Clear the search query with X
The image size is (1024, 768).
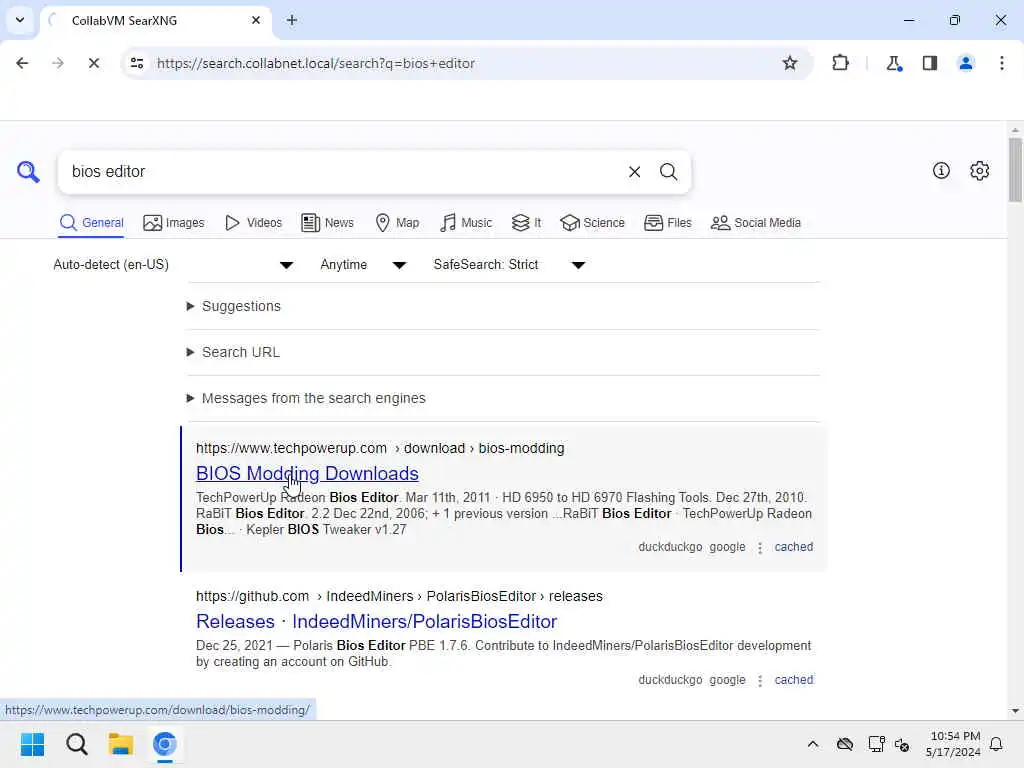pos(634,172)
